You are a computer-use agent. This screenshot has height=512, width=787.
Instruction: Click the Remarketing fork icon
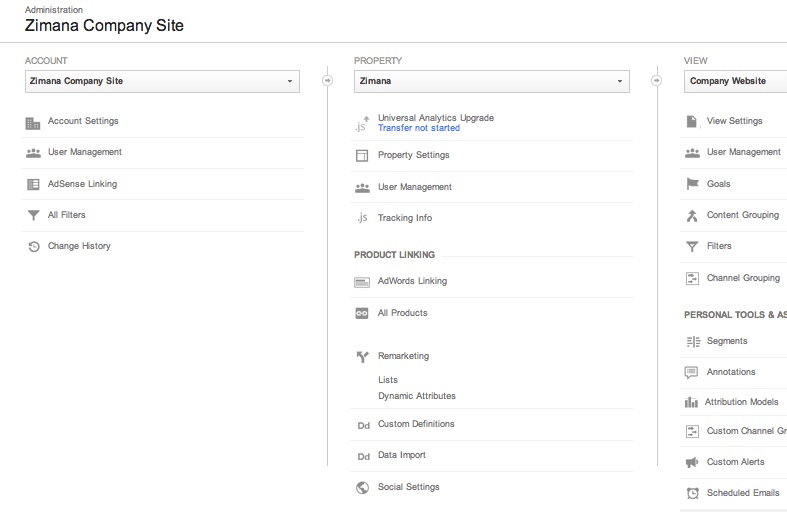coord(362,356)
